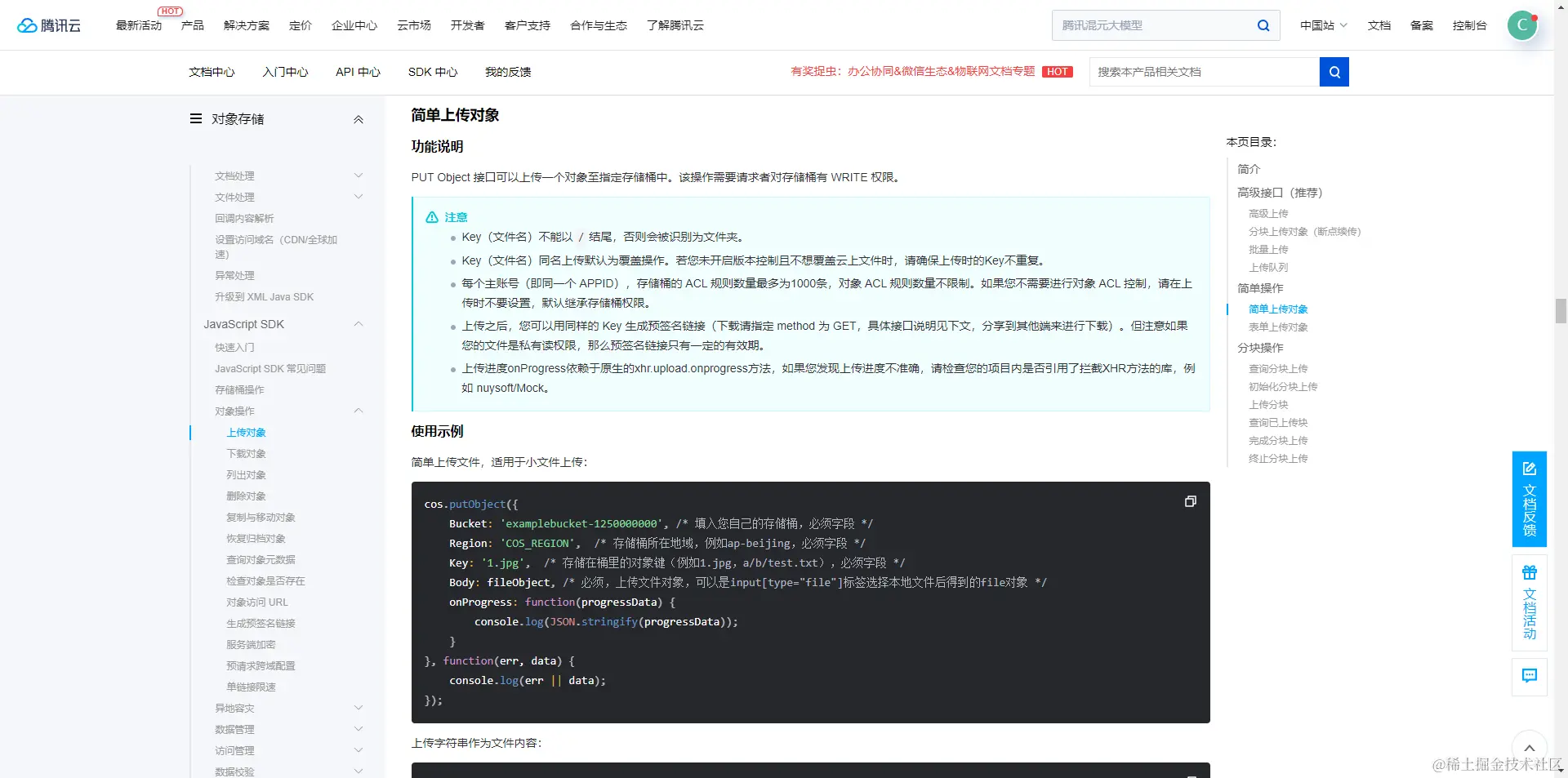This screenshot has height=778, width=1568.
Task: Open the 备案 link in header
Action: (1422, 25)
